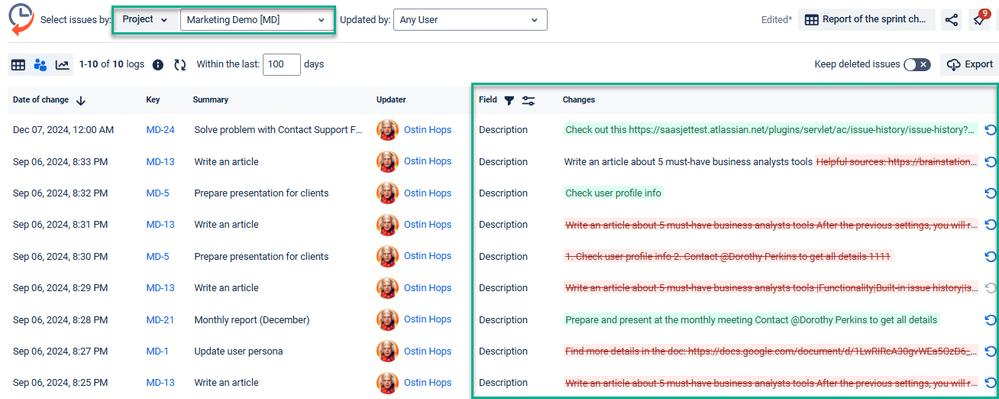Screen dimensions: 999x399
Task: Click summary 'Update user persona'
Action: tap(238, 351)
